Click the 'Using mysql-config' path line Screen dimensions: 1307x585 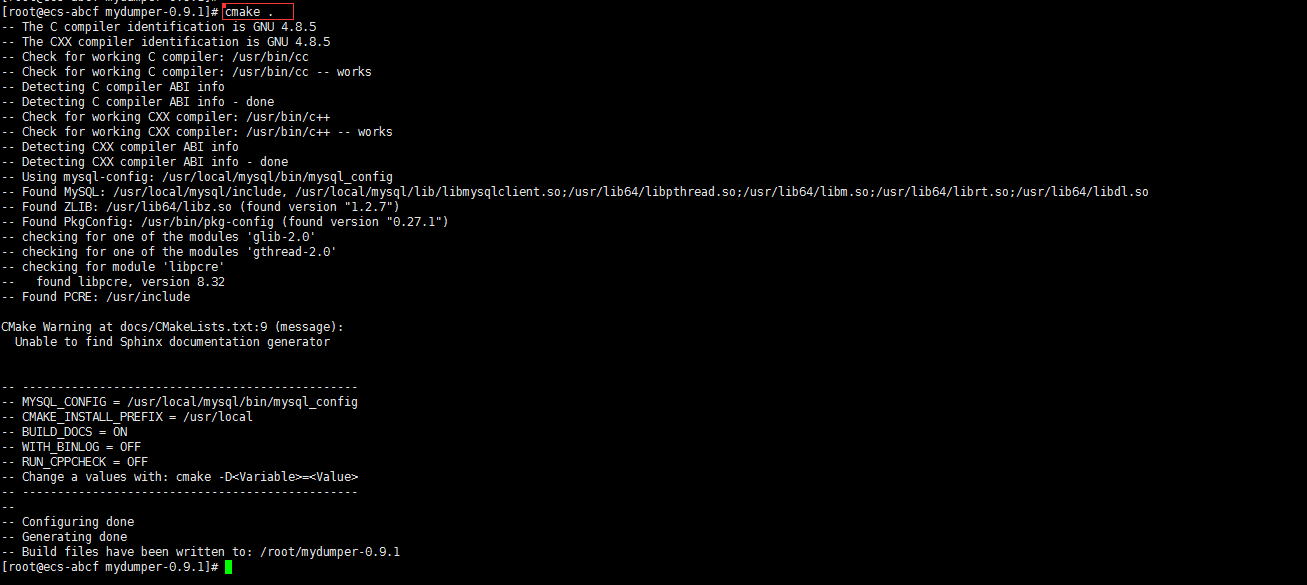(197, 177)
